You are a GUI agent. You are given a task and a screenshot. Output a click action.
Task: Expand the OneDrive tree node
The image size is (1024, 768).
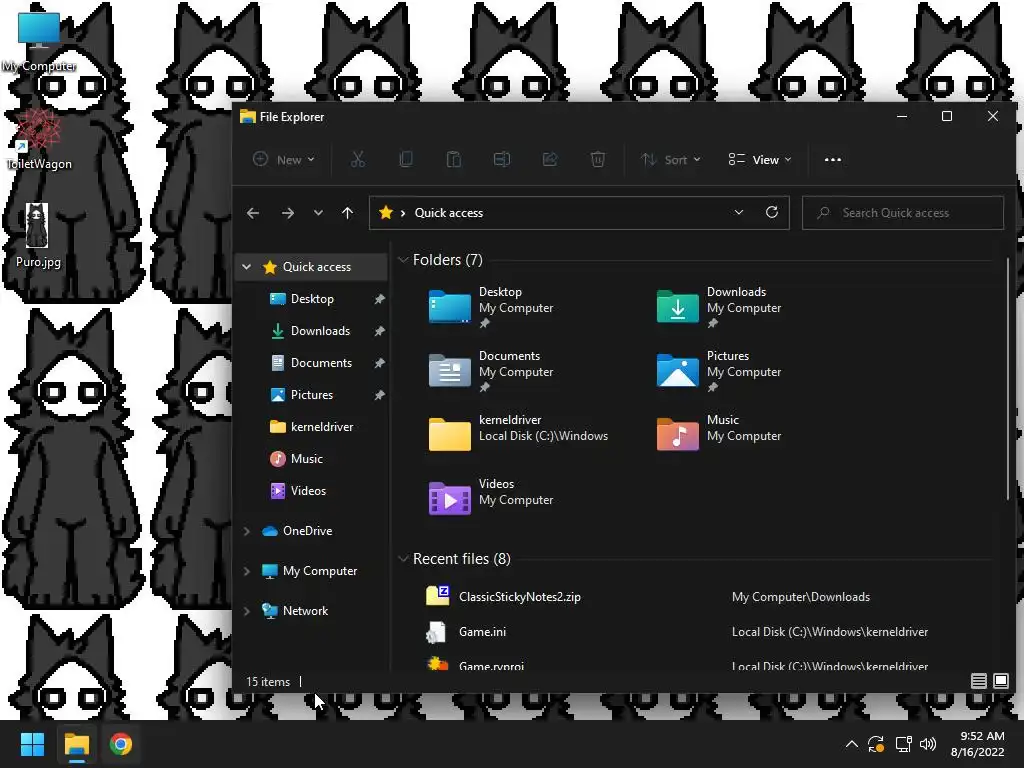tap(246, 531)
